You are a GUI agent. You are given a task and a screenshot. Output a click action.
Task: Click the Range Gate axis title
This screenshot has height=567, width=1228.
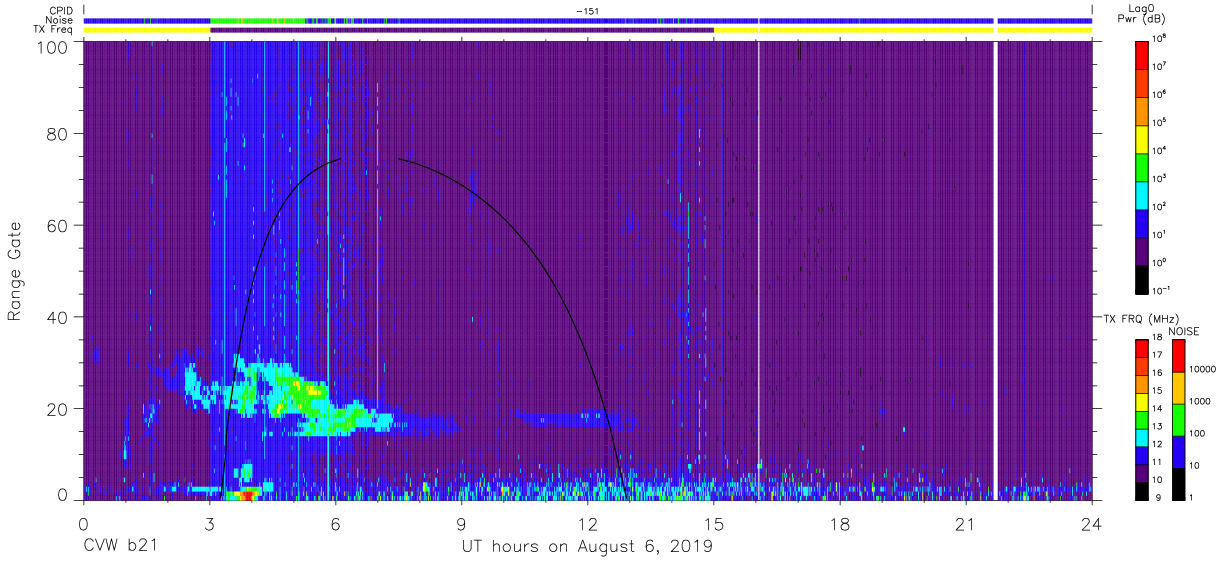point(15,272)
